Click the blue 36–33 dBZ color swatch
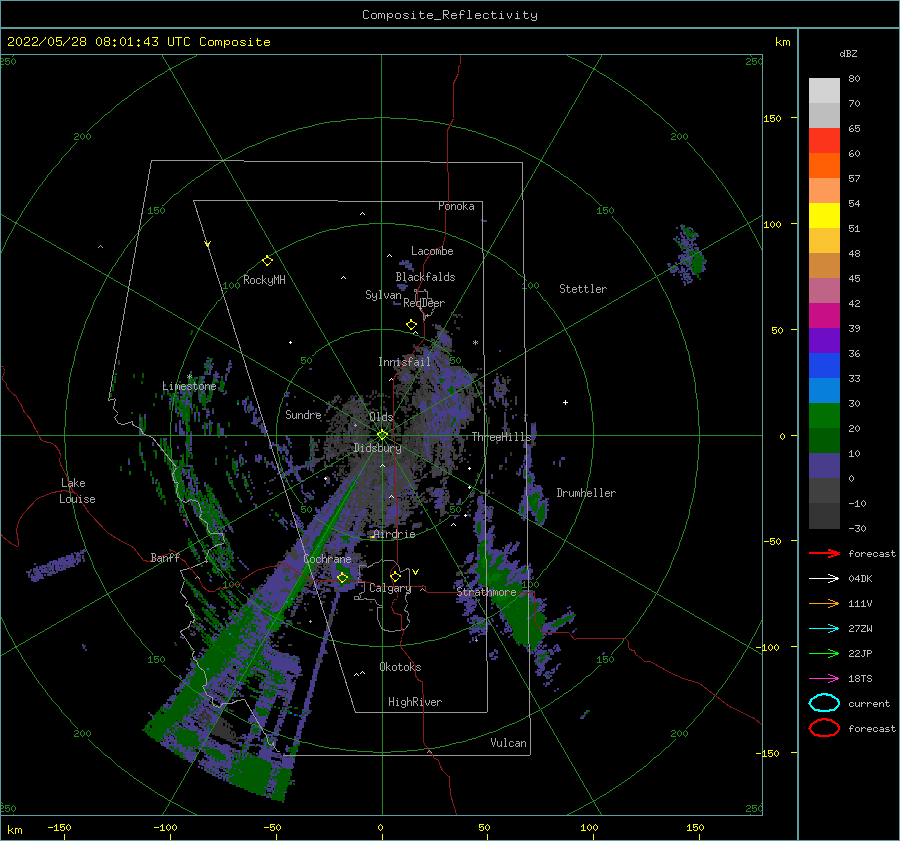 [x=824, y=366]
